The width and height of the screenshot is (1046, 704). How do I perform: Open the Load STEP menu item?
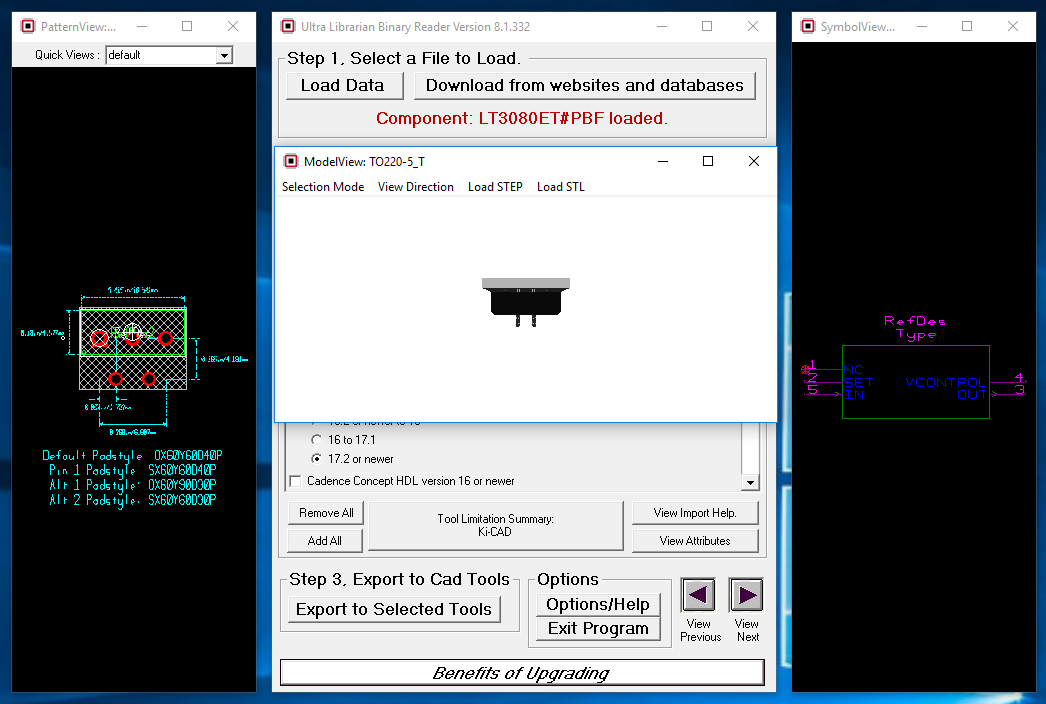[x=495, y=187]
